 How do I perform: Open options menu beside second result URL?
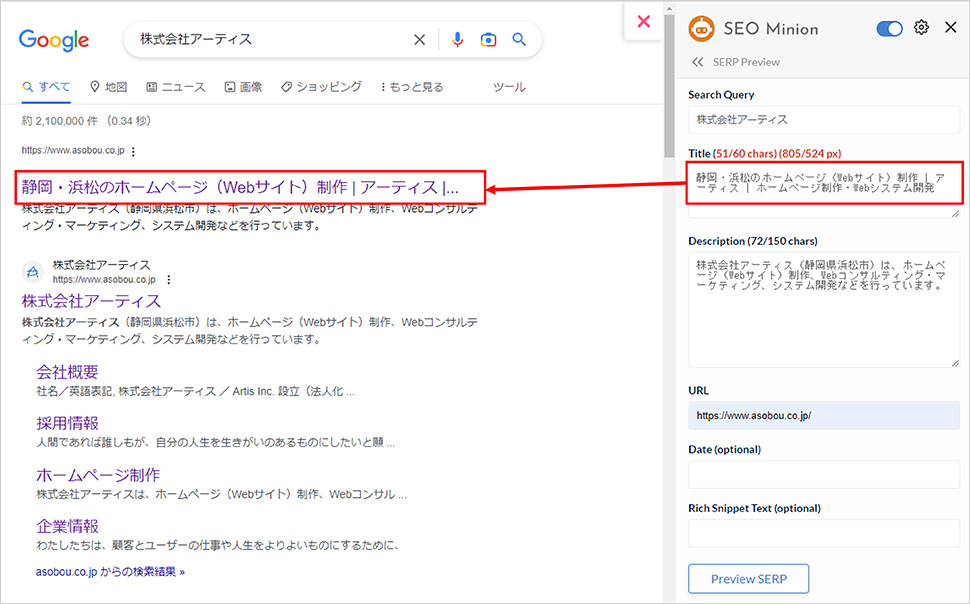coord(169,280)
